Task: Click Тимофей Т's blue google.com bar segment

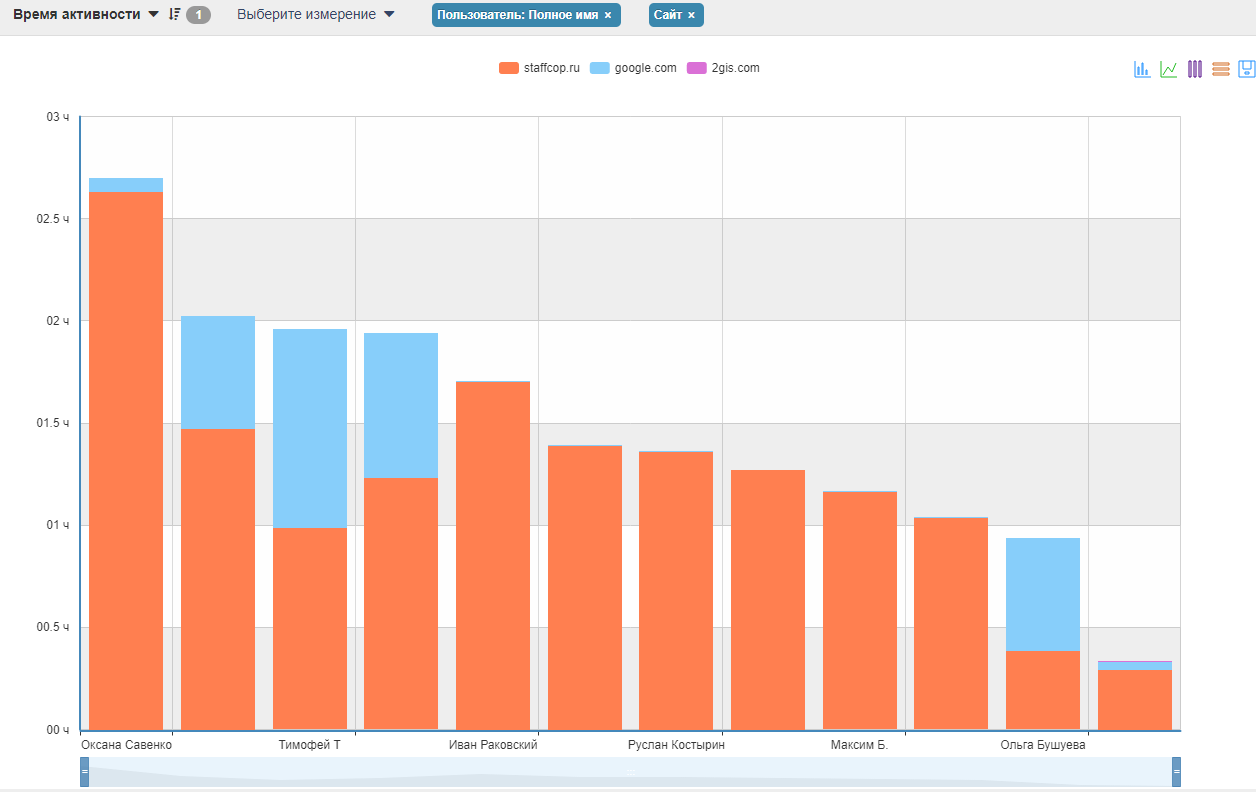Action: pos(310,428)
